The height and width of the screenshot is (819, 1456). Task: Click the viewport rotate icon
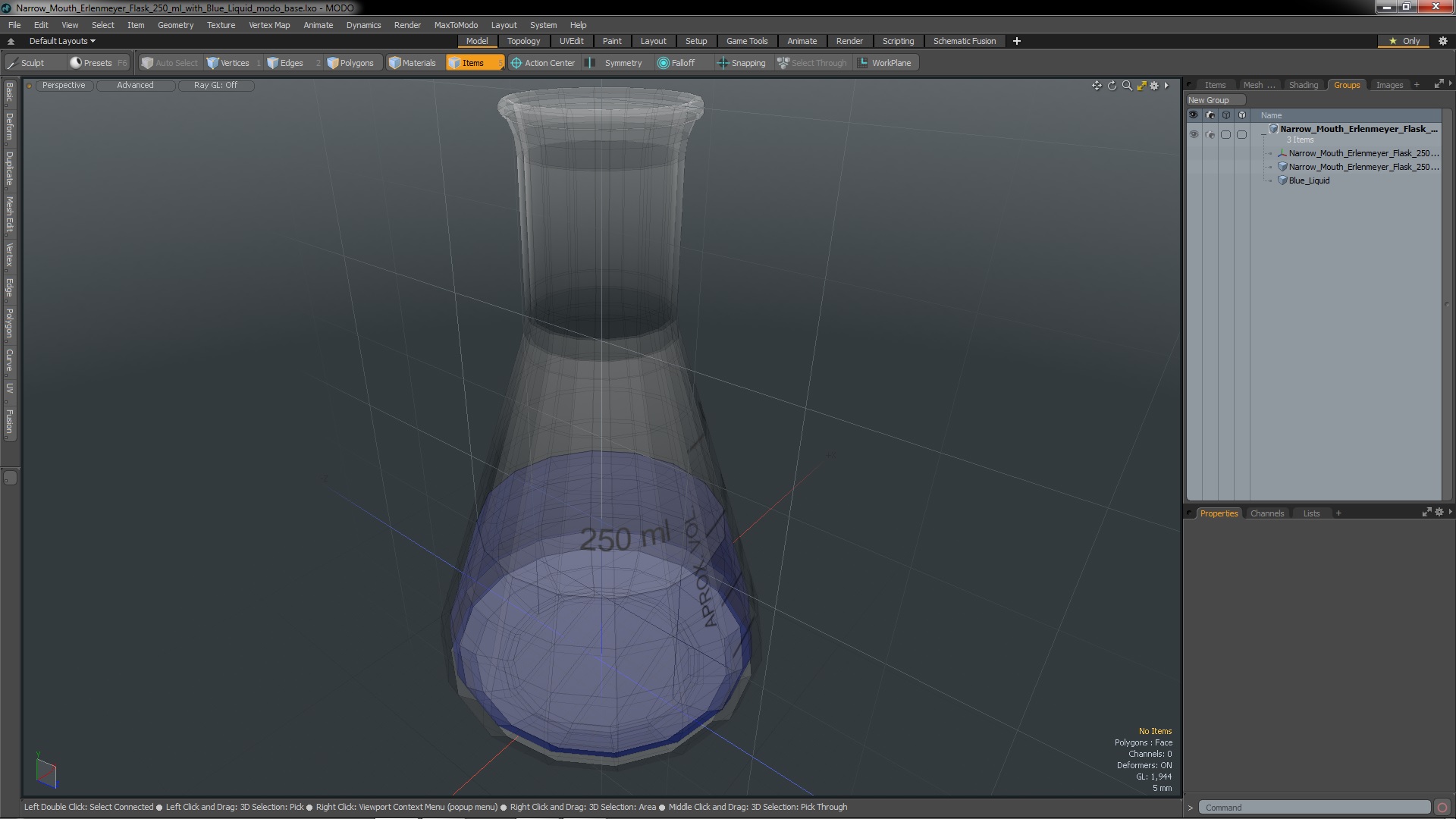(1112, 86)
